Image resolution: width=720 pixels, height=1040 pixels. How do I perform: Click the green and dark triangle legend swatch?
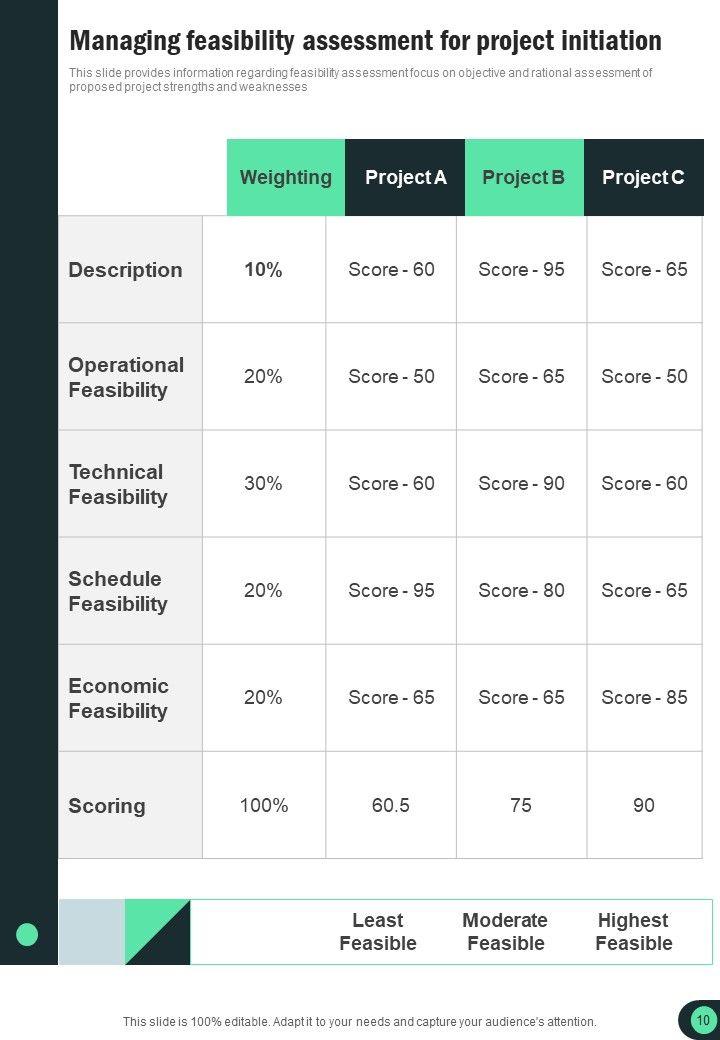(157, 932)
